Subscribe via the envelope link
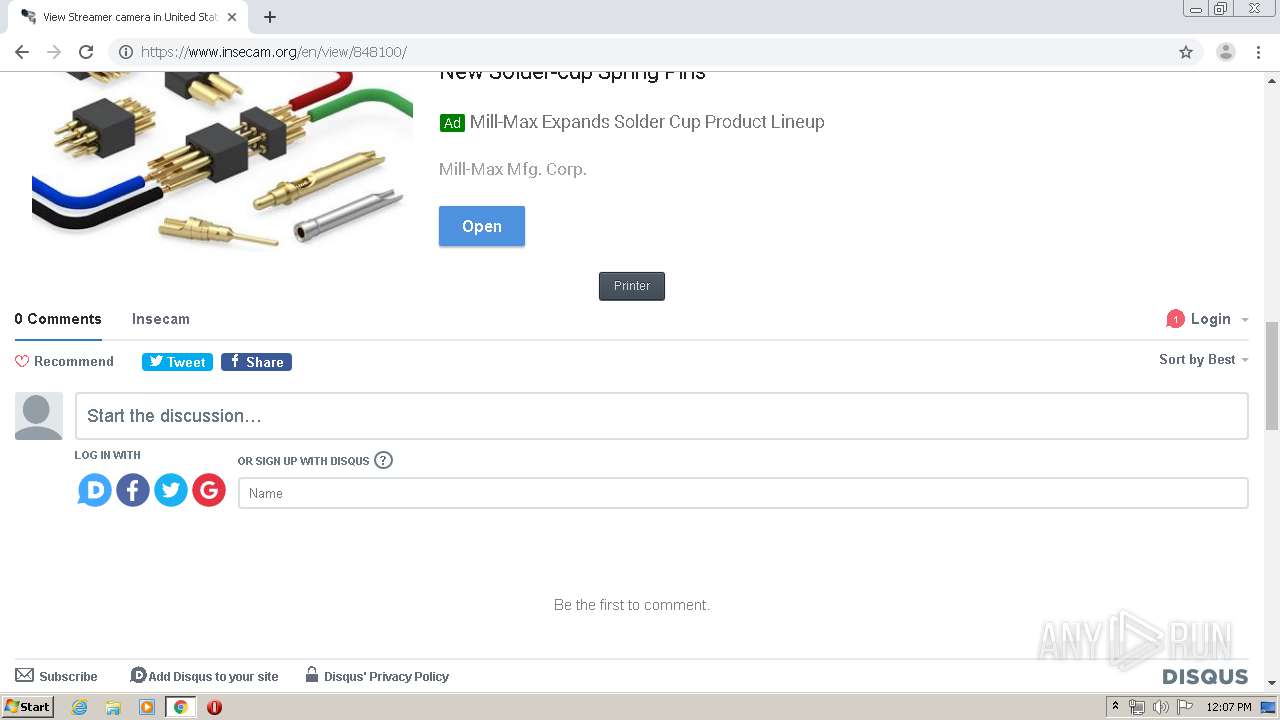 click(56, 676)
